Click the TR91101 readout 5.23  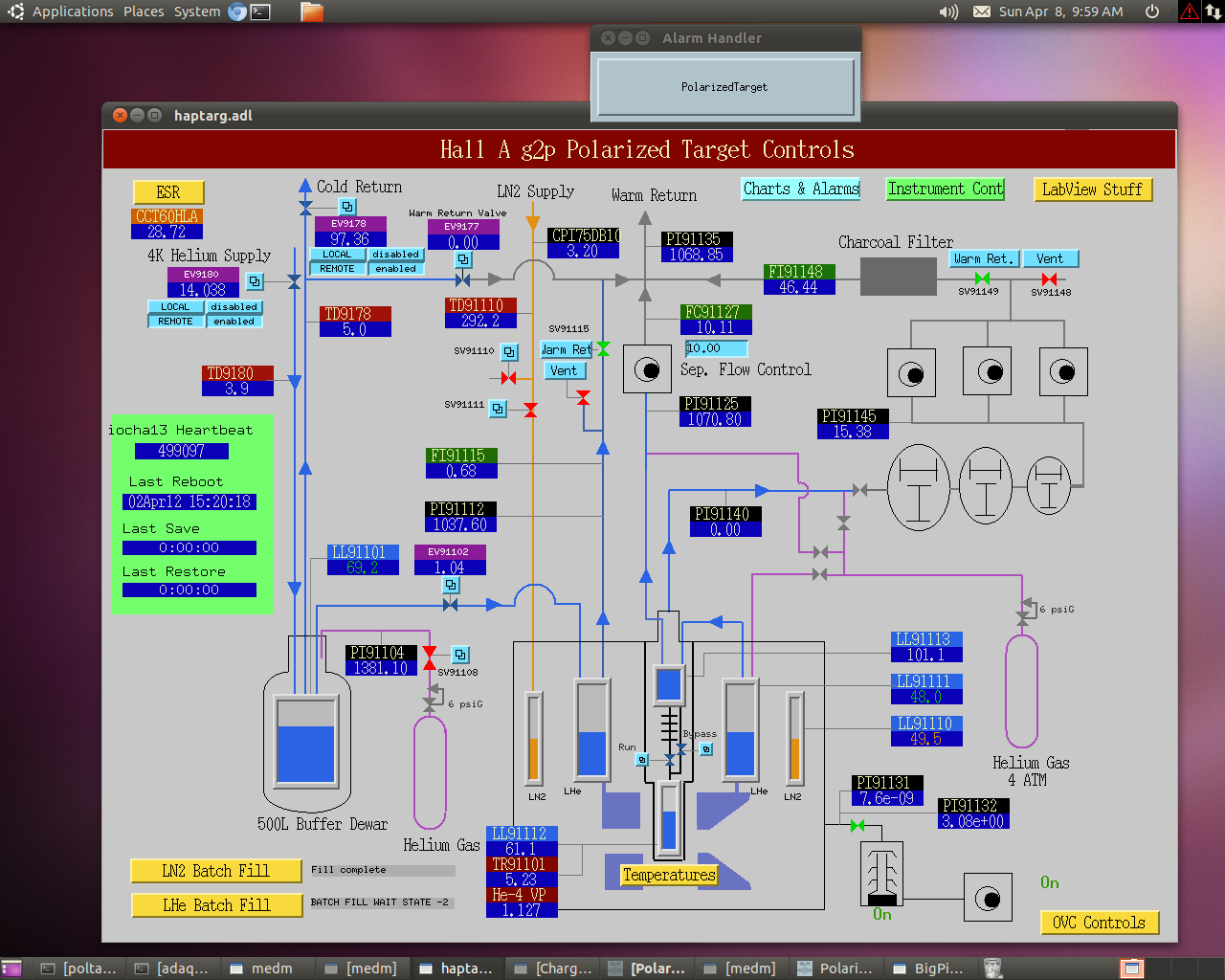(522, 880)
